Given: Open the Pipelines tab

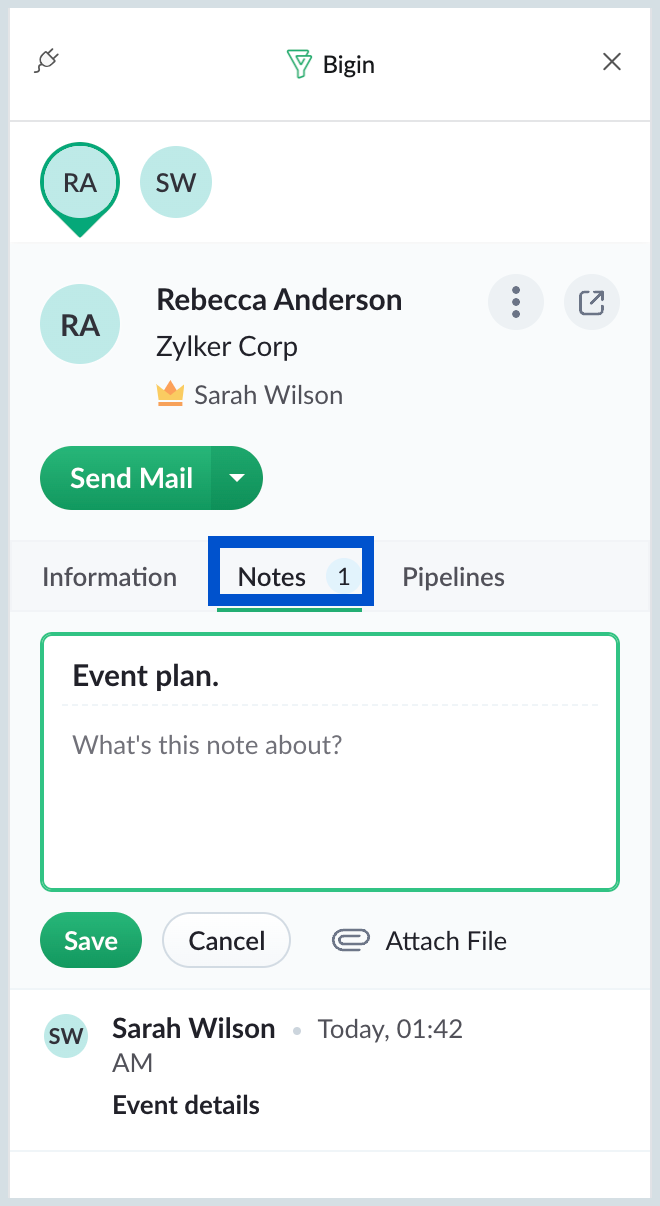Looking at the screenshot, I should pos(453,577).
